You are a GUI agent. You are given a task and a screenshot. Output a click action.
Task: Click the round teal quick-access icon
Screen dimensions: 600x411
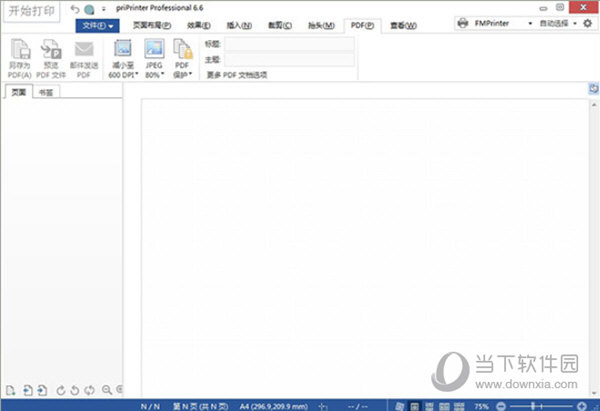pos(89,9)
